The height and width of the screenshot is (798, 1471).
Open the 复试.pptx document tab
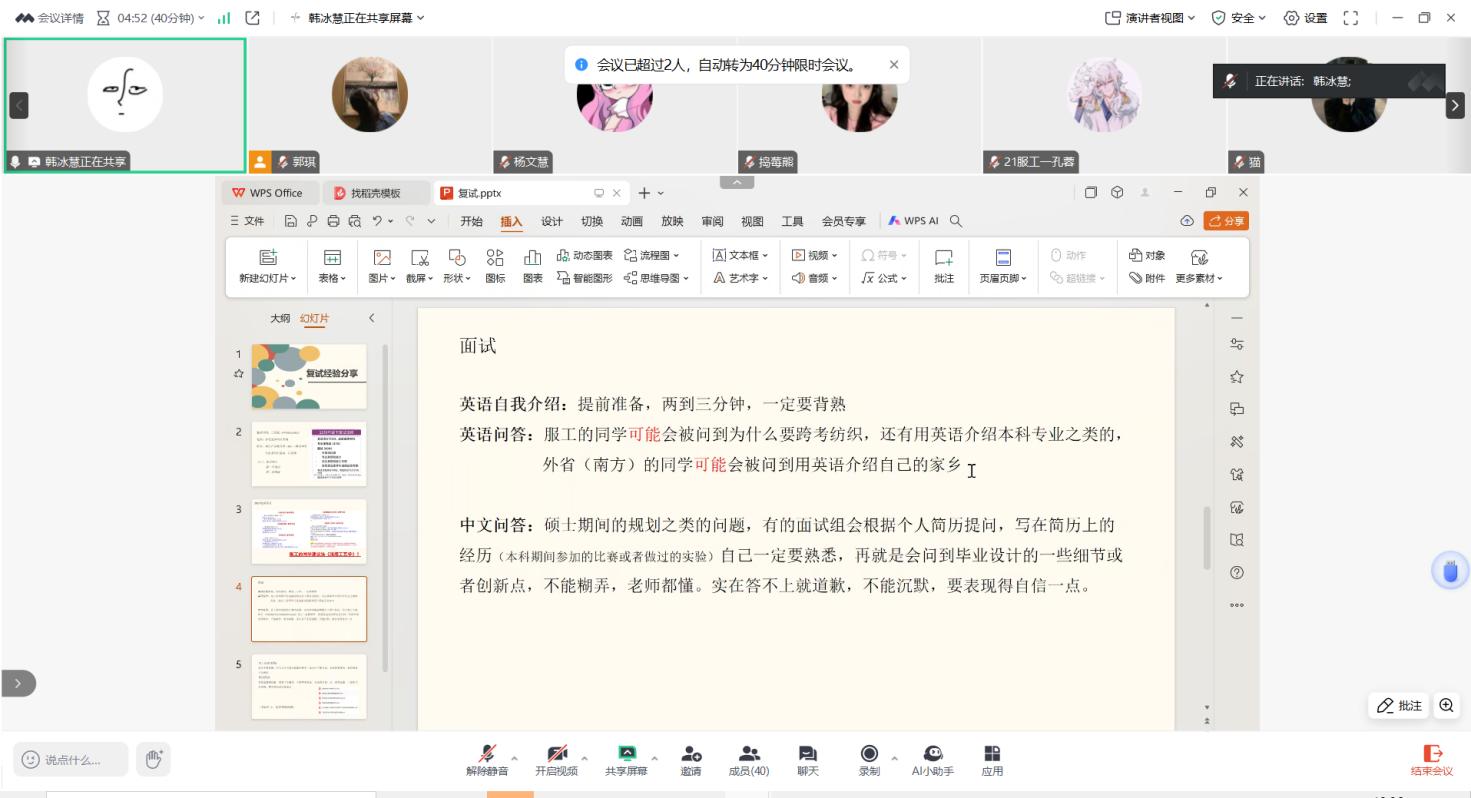point(479,193)
